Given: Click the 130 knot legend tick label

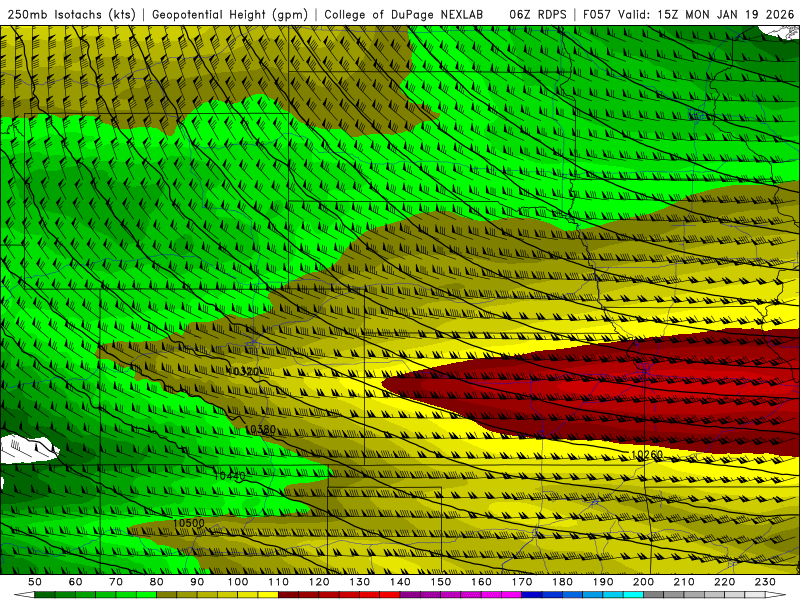Looking at the screenshot, I should tap(360, 582).
